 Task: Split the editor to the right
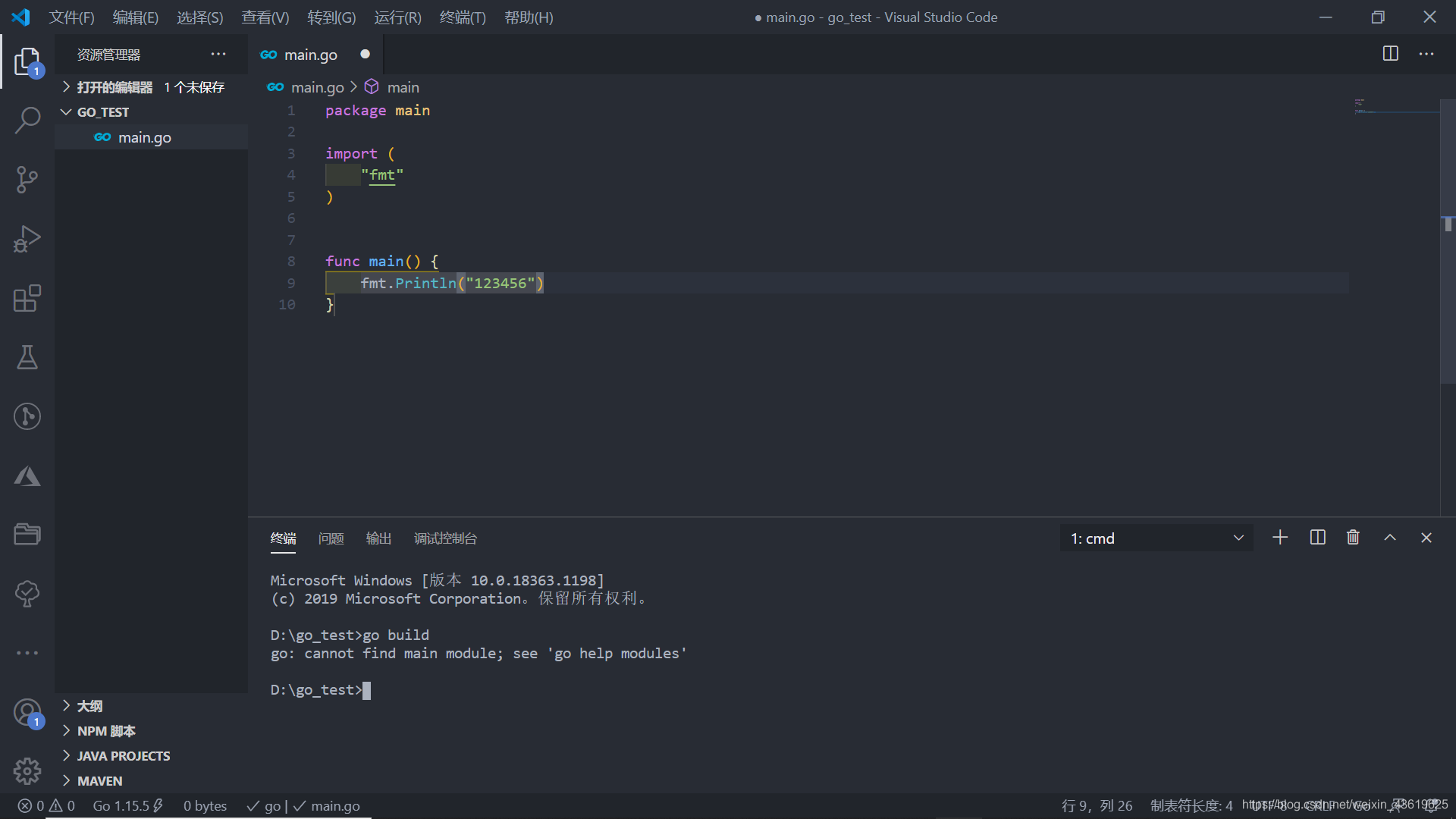(1391, 54)
